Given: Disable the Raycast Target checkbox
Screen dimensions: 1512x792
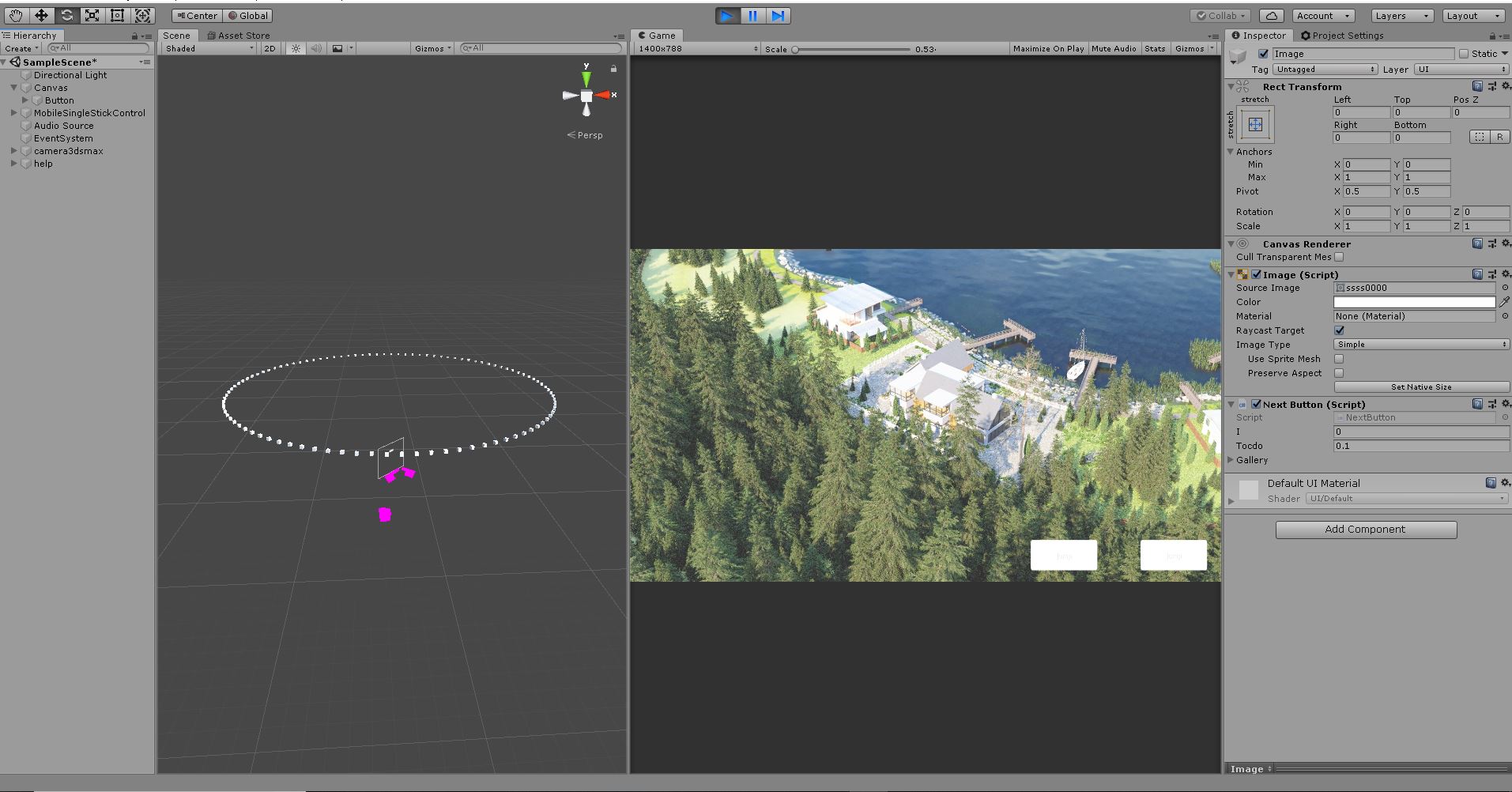Looking at the screenshot, I should [1339, 330].
